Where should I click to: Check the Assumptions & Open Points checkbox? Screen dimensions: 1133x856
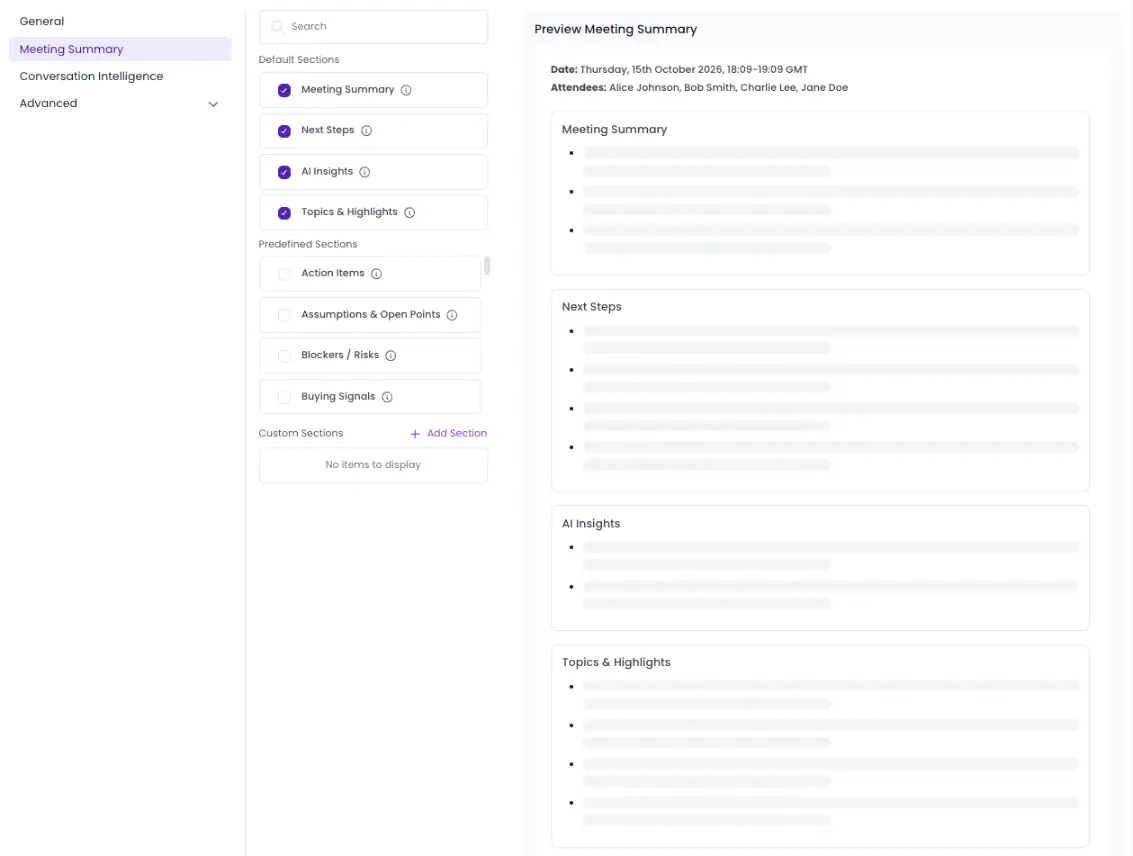284,315
